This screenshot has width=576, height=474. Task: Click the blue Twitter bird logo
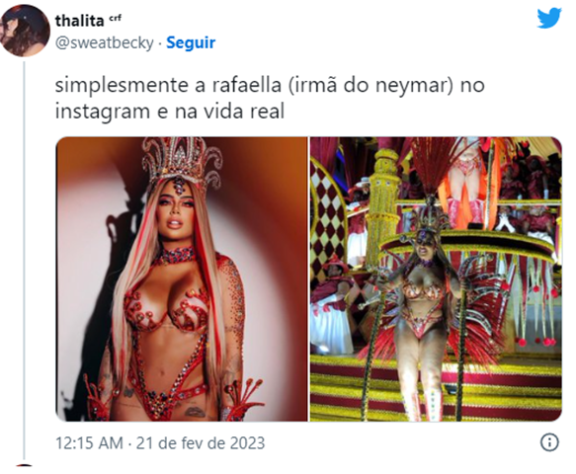click(549, 18)
